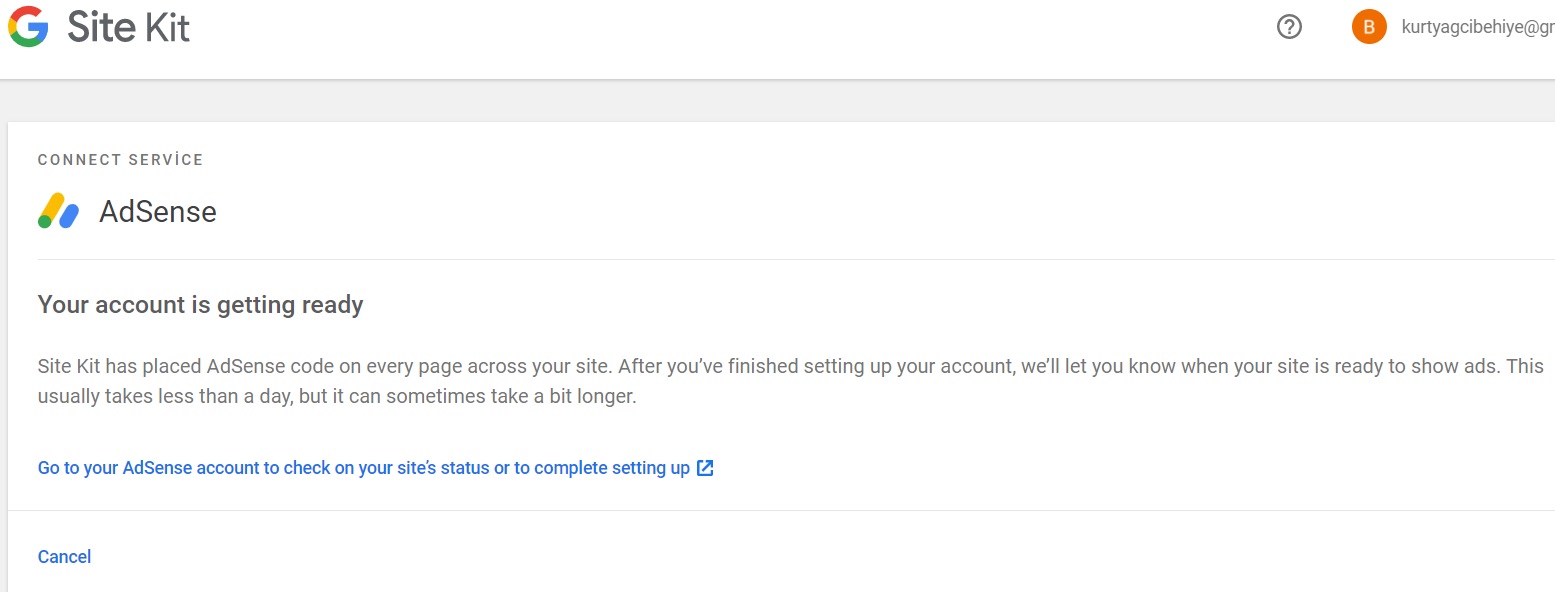Open account menu via kurtyagcibehiye email

tap(1478, 28)
